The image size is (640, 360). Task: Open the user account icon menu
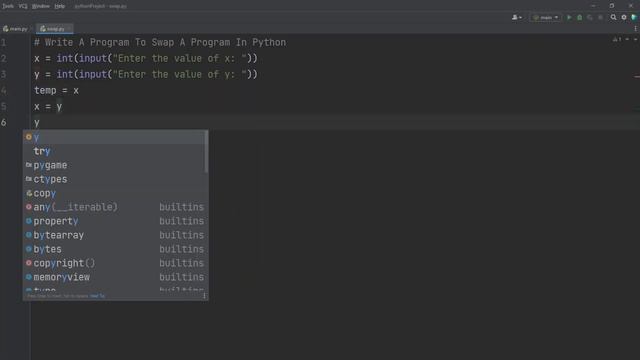pyautogui.click(x=517, y=18)
